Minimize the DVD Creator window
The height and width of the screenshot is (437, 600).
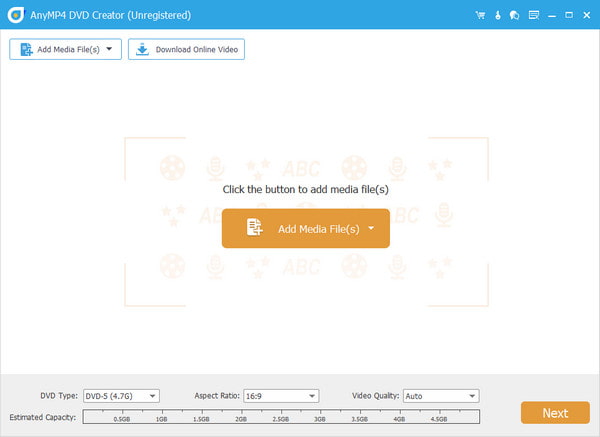tap(551, 16)
